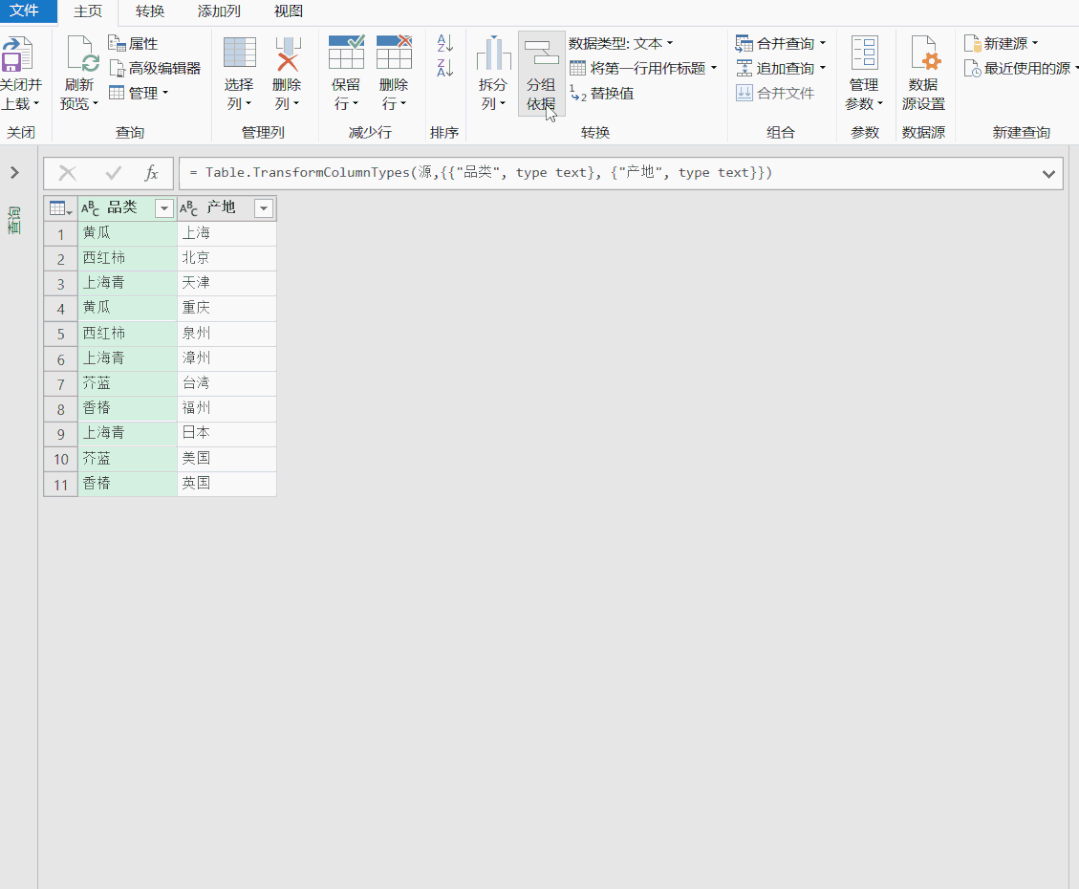The width and height of the screenshot is (1079, 889).
Task: Select the 香椿 cell in row 11
Action: (x=127, y=483)
